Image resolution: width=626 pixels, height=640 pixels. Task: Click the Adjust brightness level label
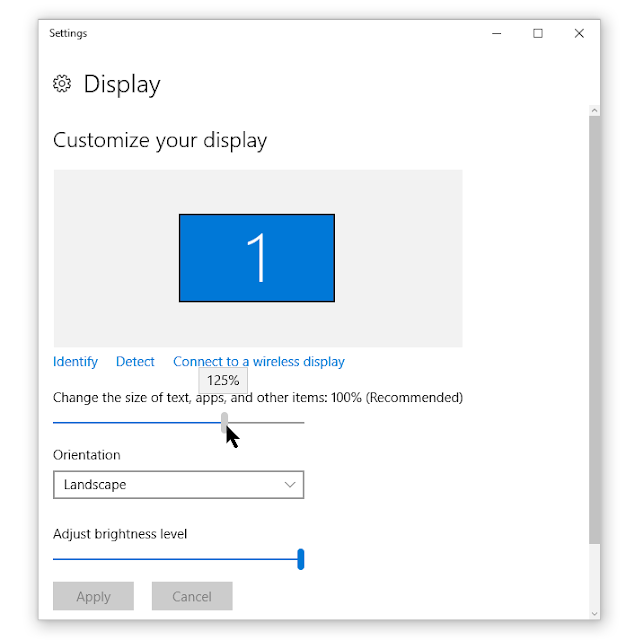coord(120,534)
